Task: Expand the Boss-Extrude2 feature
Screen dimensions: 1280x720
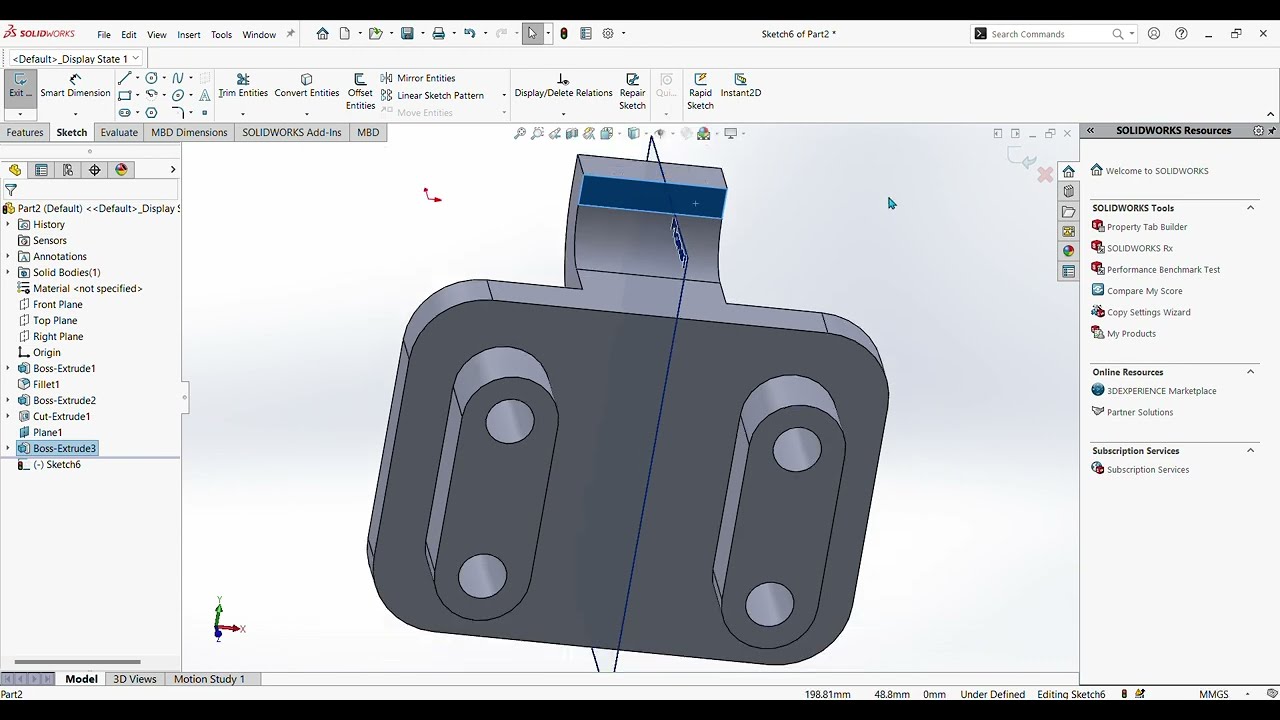Action: pyautogui.click(x=8, y=400)
